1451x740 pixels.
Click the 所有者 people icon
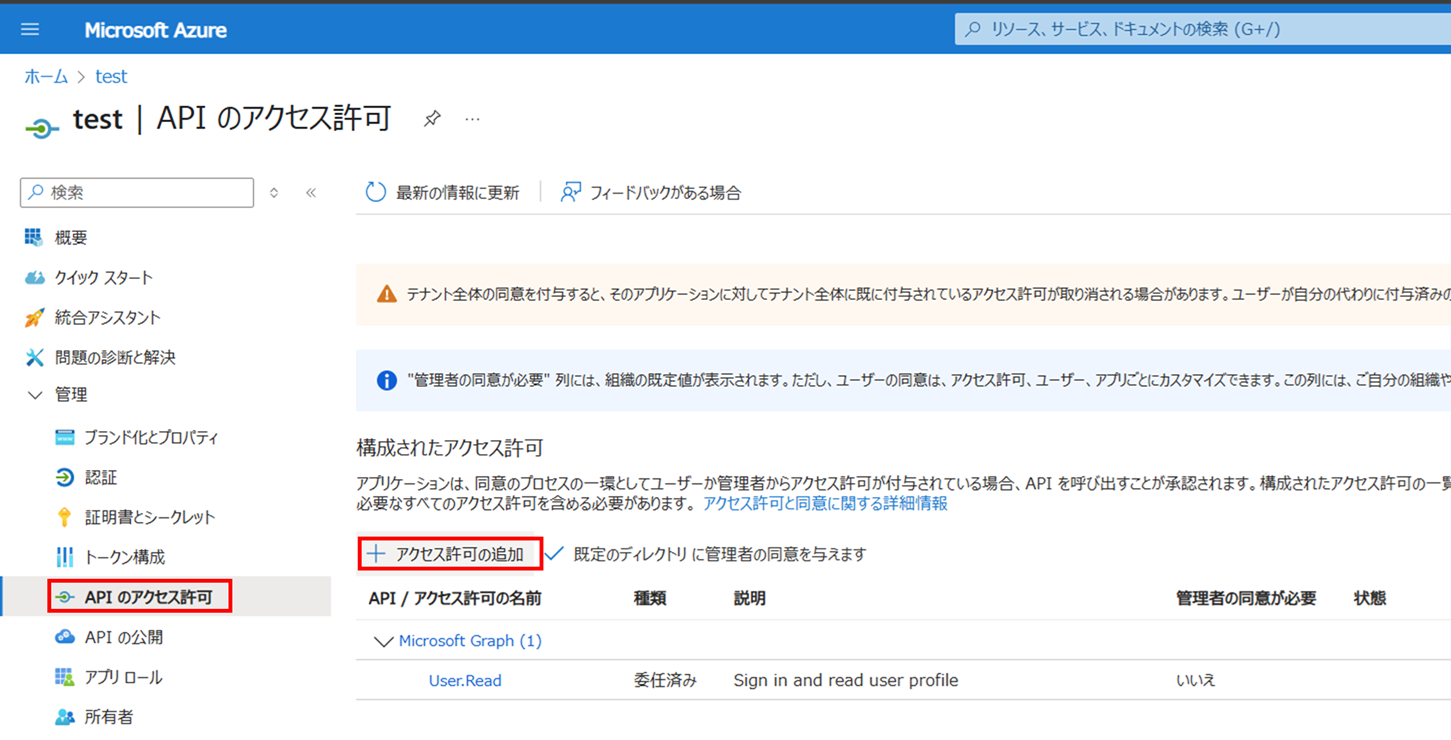(65, 717)
